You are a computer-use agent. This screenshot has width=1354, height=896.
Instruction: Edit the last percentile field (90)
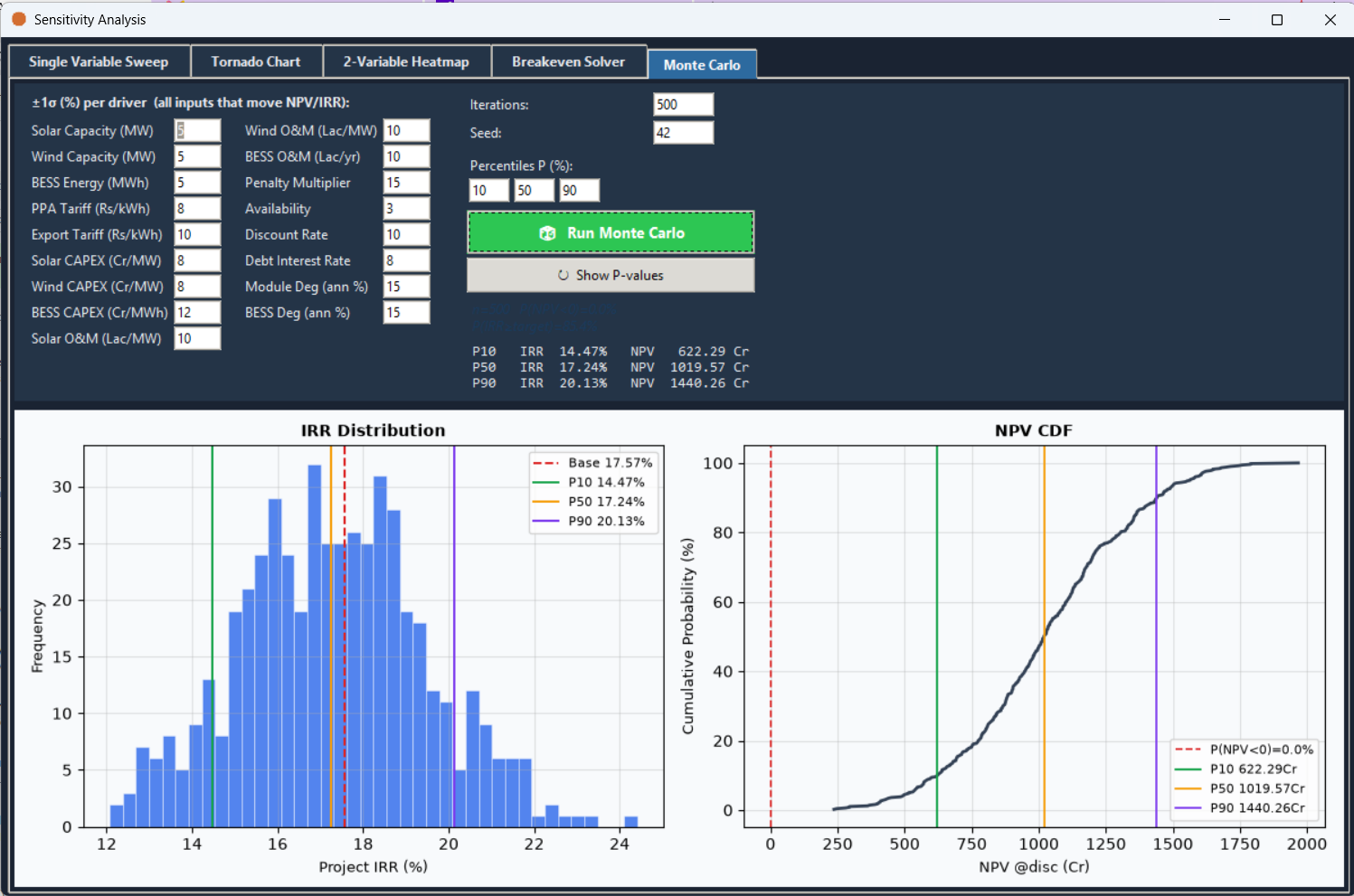click(579, 190)
